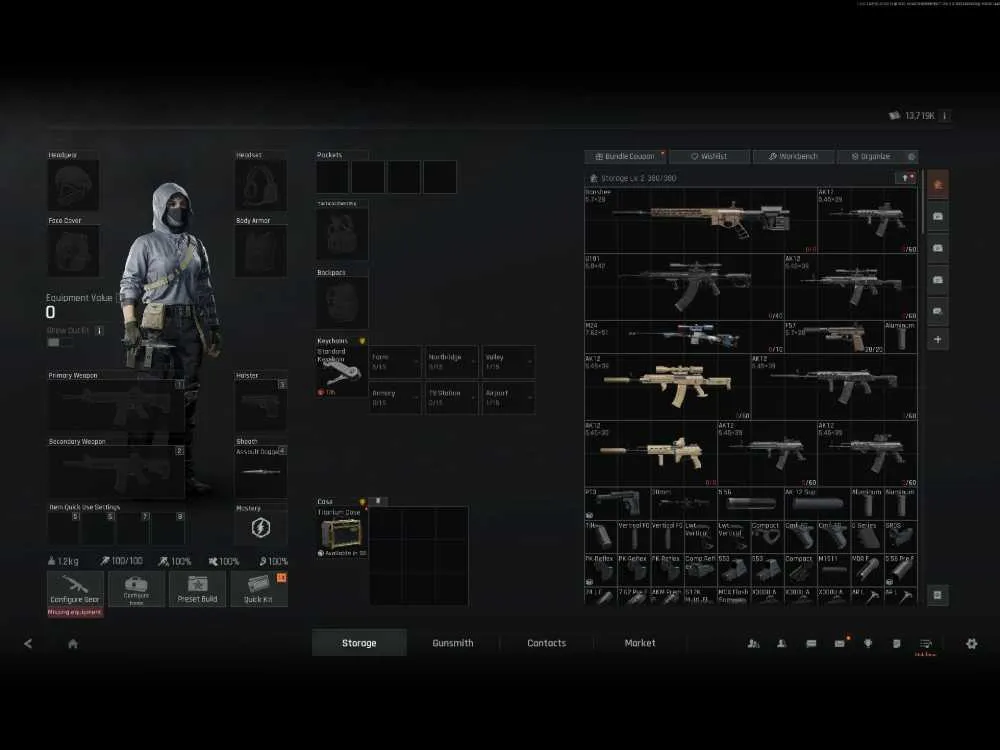Click the Configure Gear button
This screenshot has width=1000, height=750.
[75, 589]
